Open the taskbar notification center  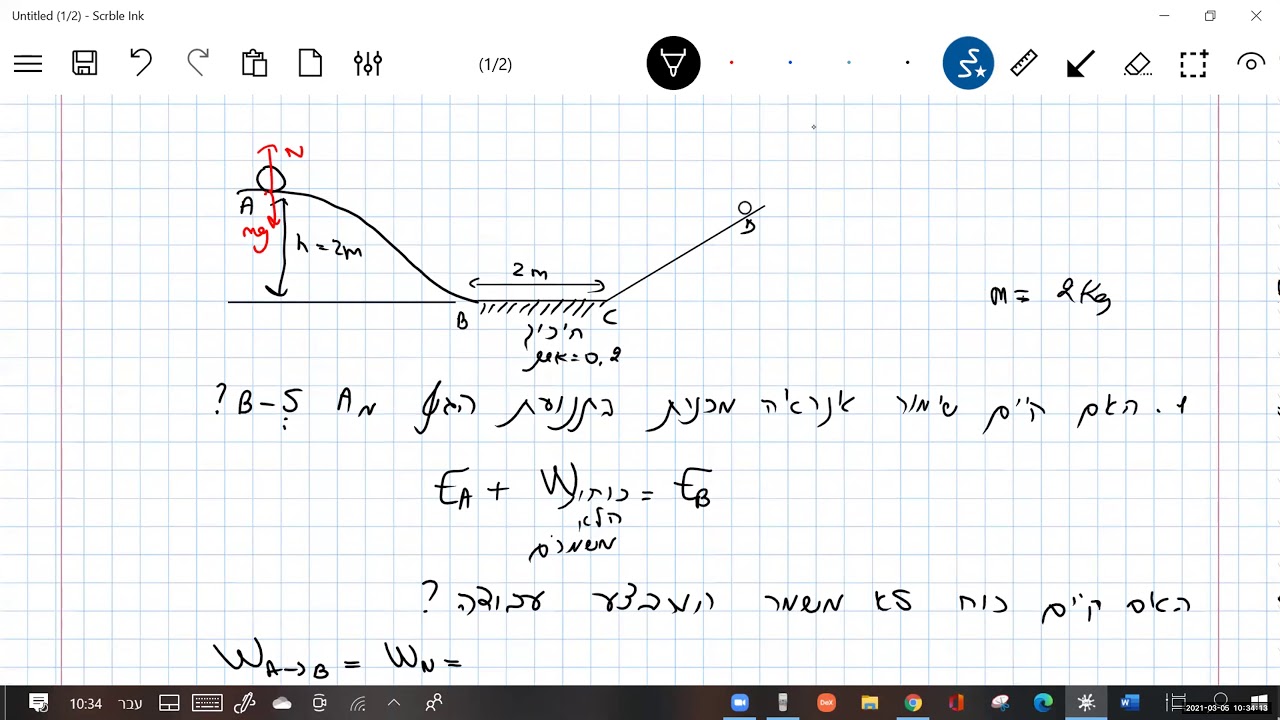coord(38,703)
